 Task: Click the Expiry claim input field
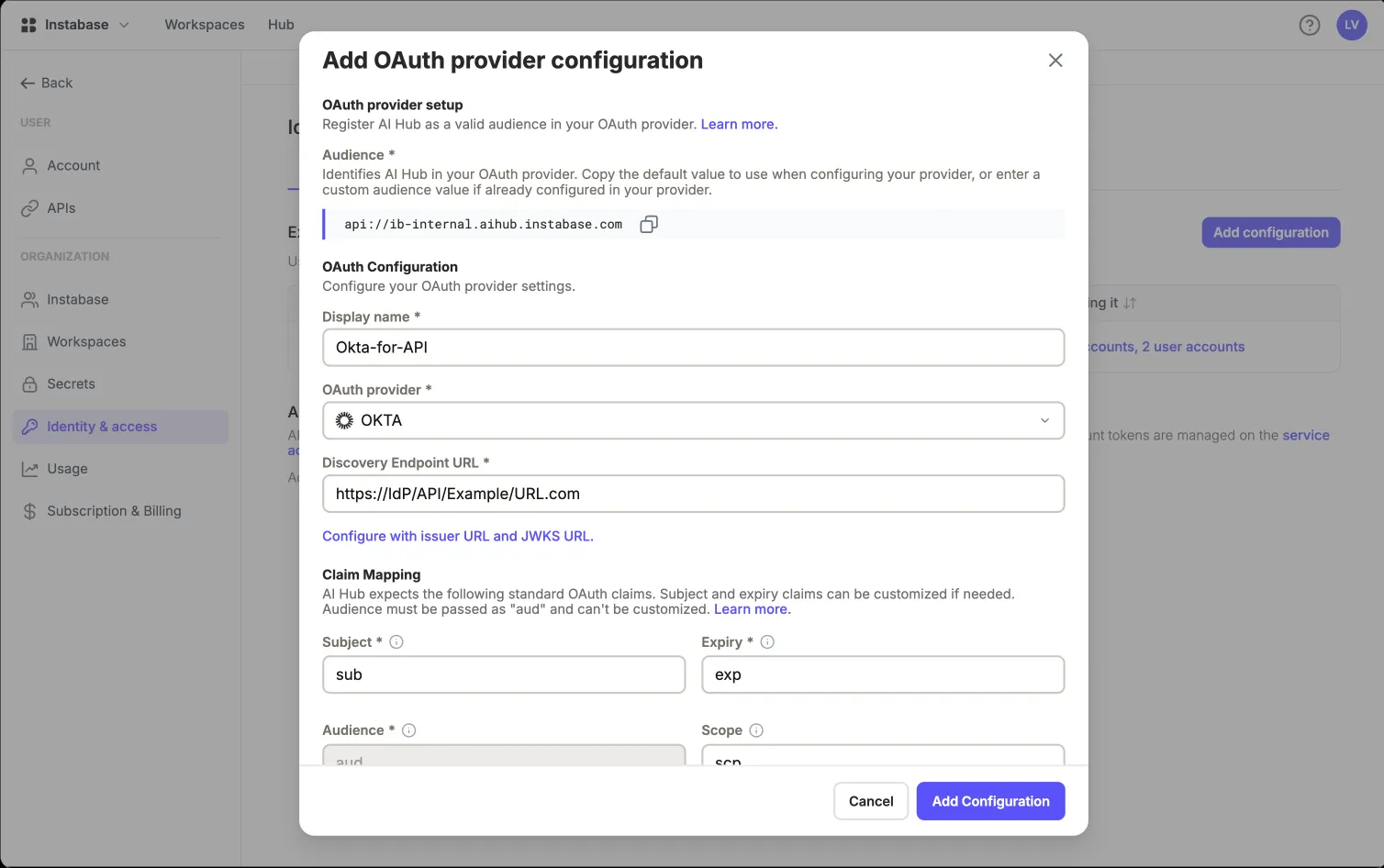point(883,674)
